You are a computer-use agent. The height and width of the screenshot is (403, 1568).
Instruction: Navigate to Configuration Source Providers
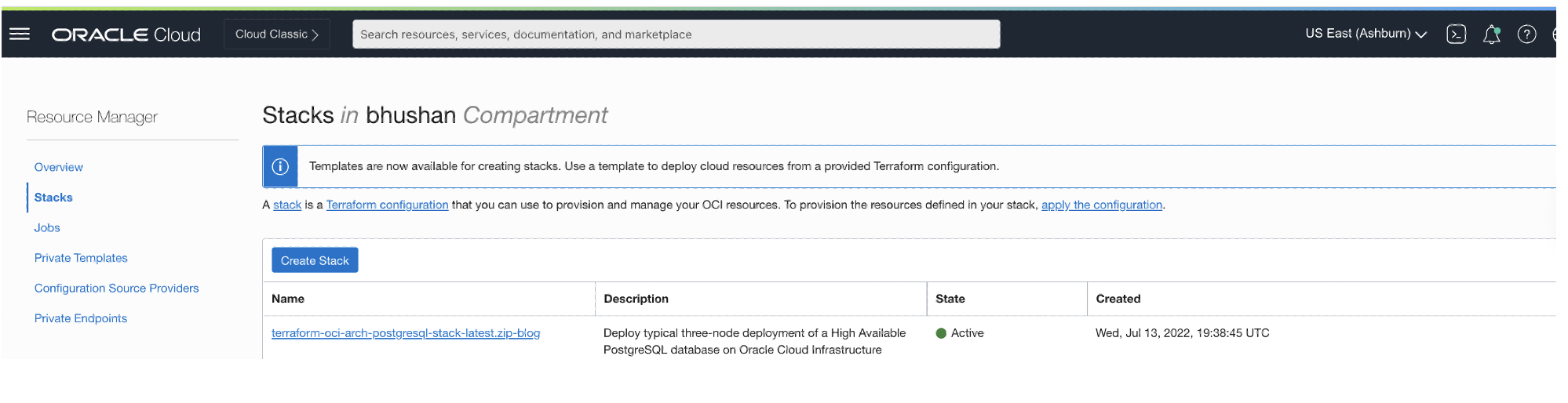click(117, 288)
